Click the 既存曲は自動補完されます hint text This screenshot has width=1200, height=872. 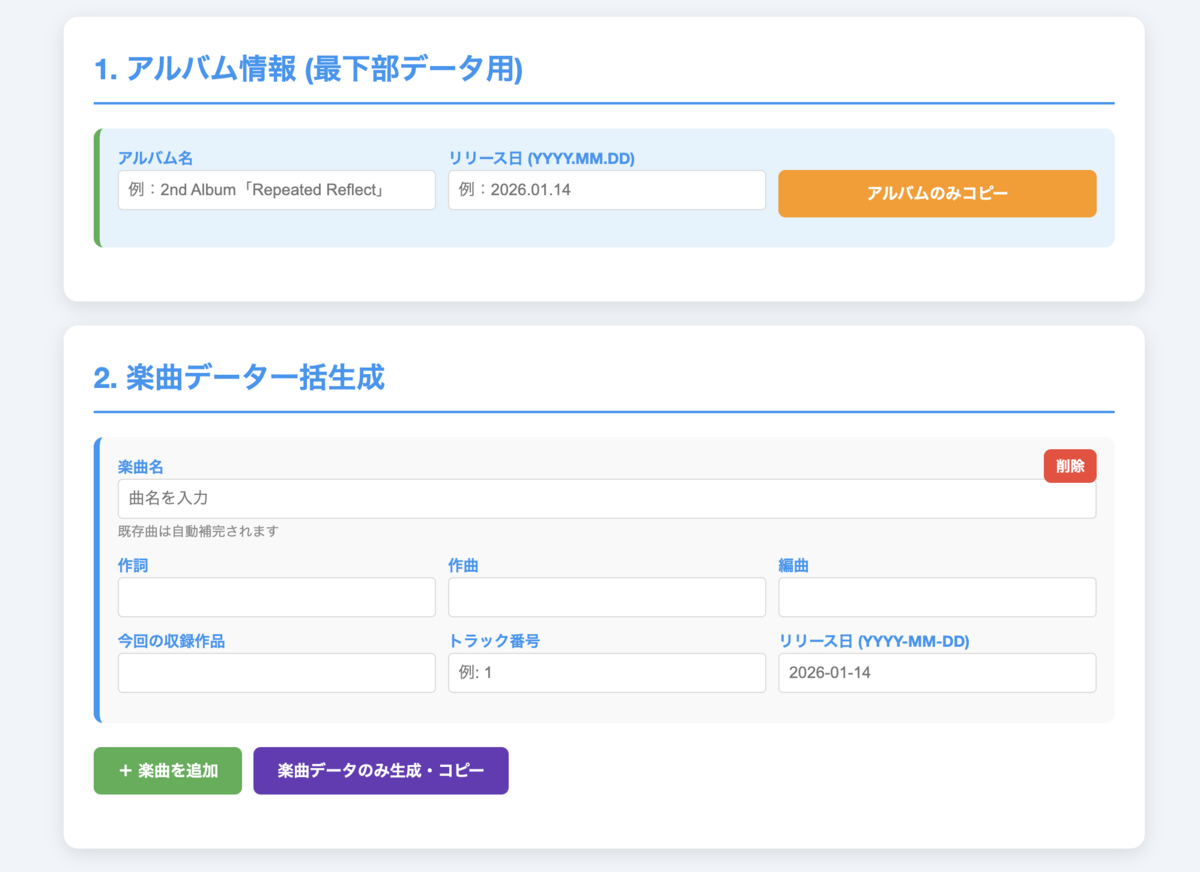tap(198, 531)
